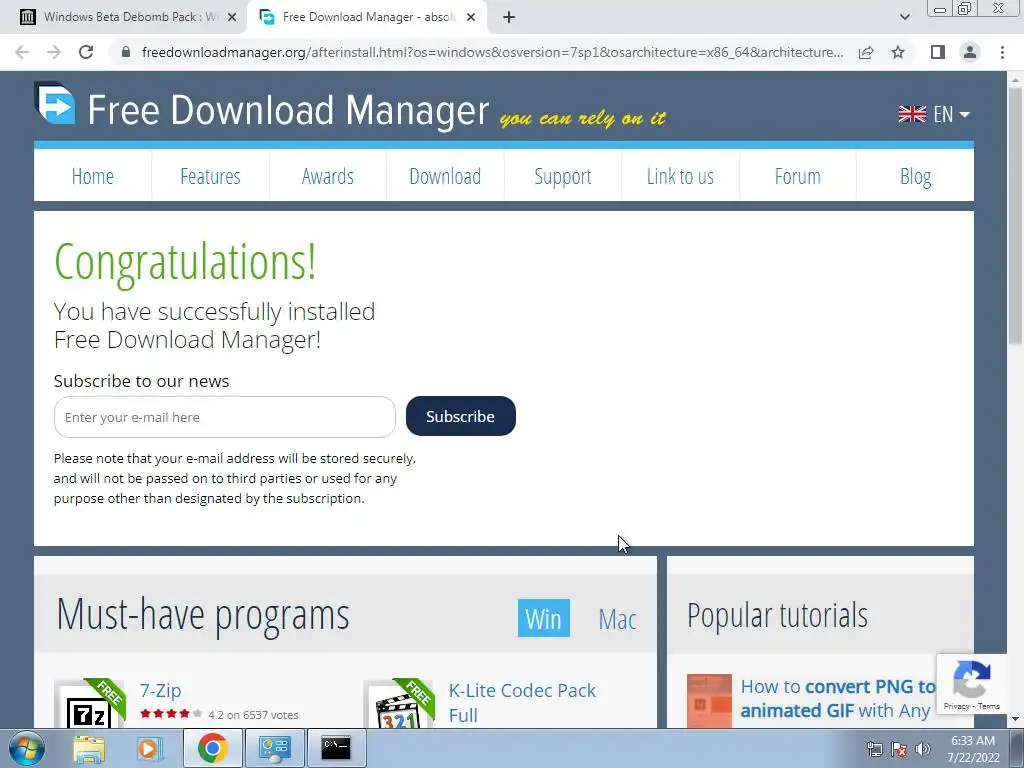Click the Subscribe button

[460, 416]
